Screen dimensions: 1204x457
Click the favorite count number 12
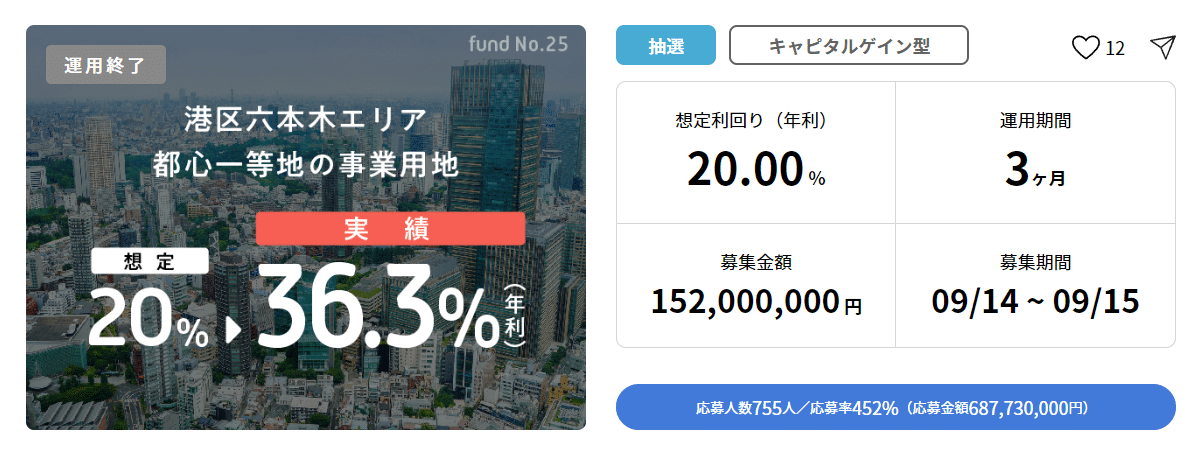1115,48
